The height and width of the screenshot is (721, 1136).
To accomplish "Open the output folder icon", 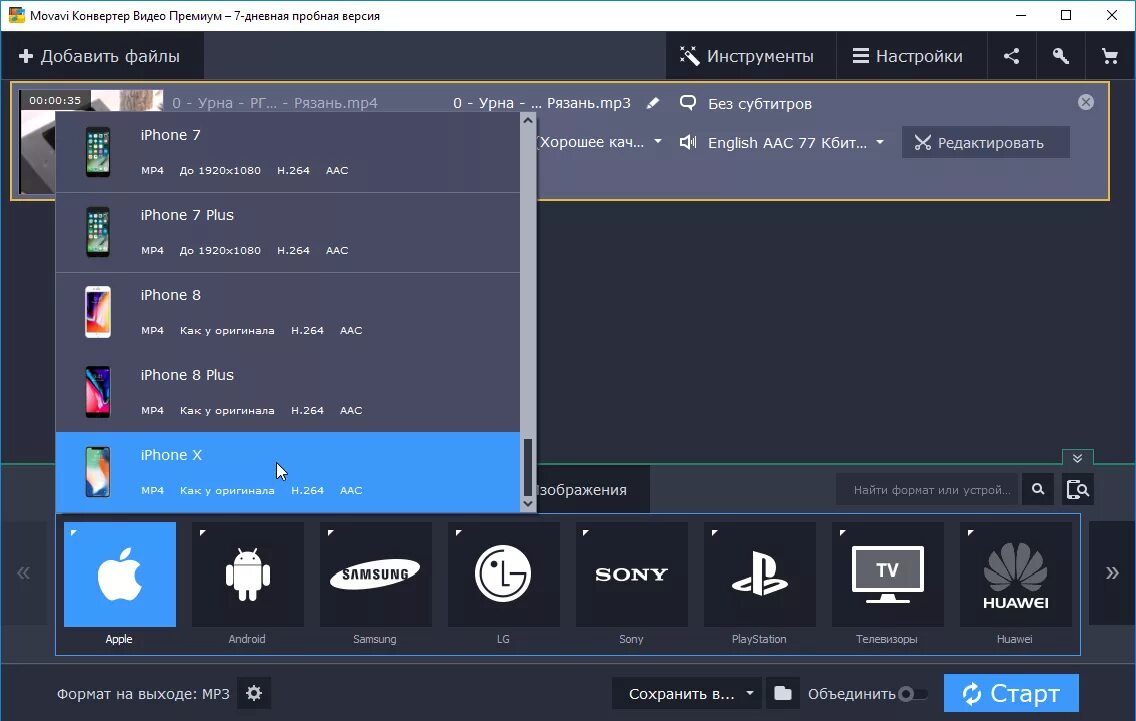I will point(782,693).
